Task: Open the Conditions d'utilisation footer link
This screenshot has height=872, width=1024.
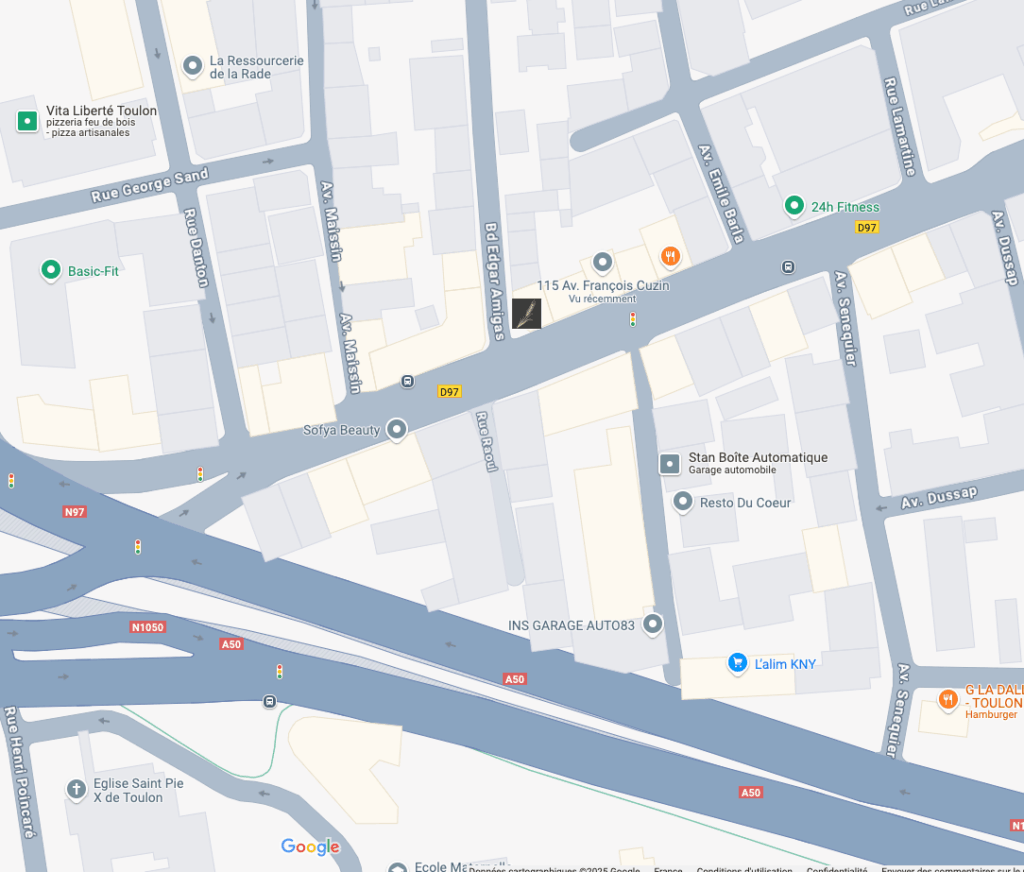Action: point(744,869)
